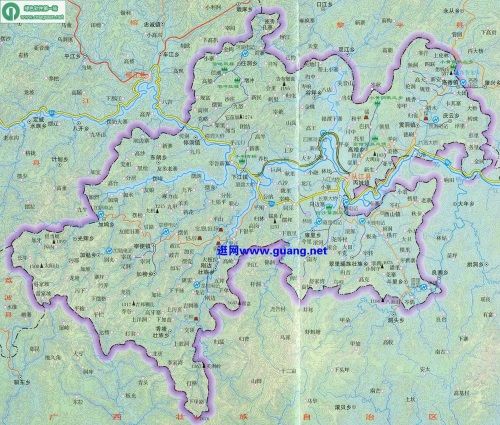Click the 斗里乡 label

tap(395, 281)
